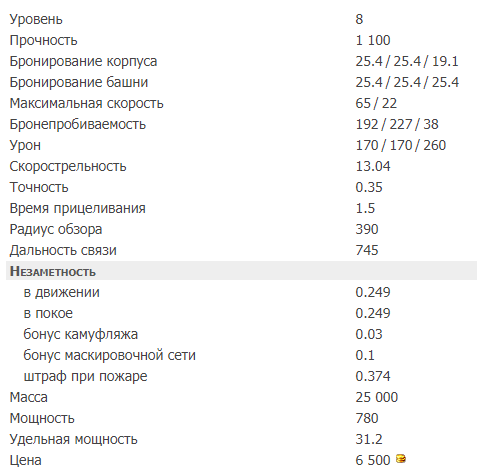Select the Время прицеливания value 1.5
Viewport: 477px width, 474px height.
point(365,208)
